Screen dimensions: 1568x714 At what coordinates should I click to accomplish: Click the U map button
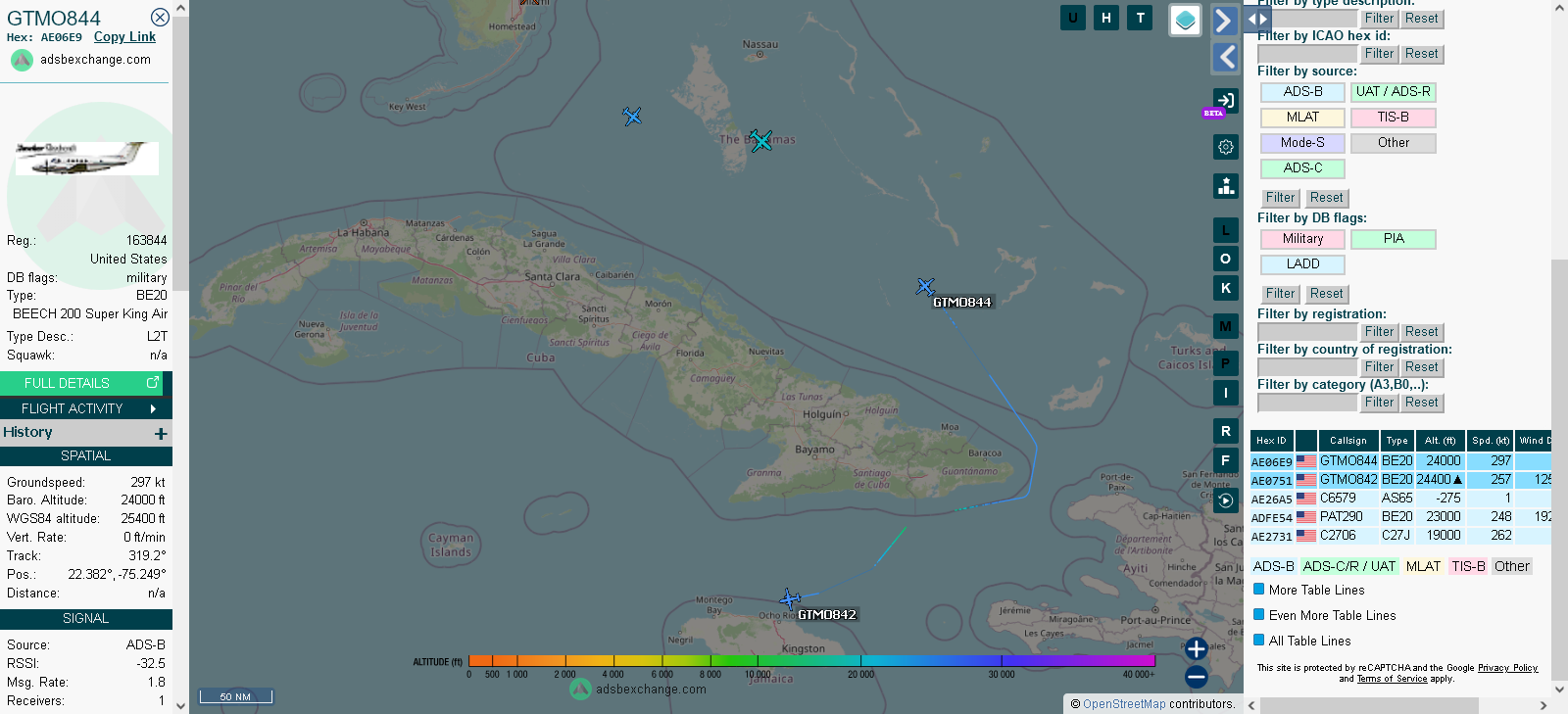point(1073,18)
